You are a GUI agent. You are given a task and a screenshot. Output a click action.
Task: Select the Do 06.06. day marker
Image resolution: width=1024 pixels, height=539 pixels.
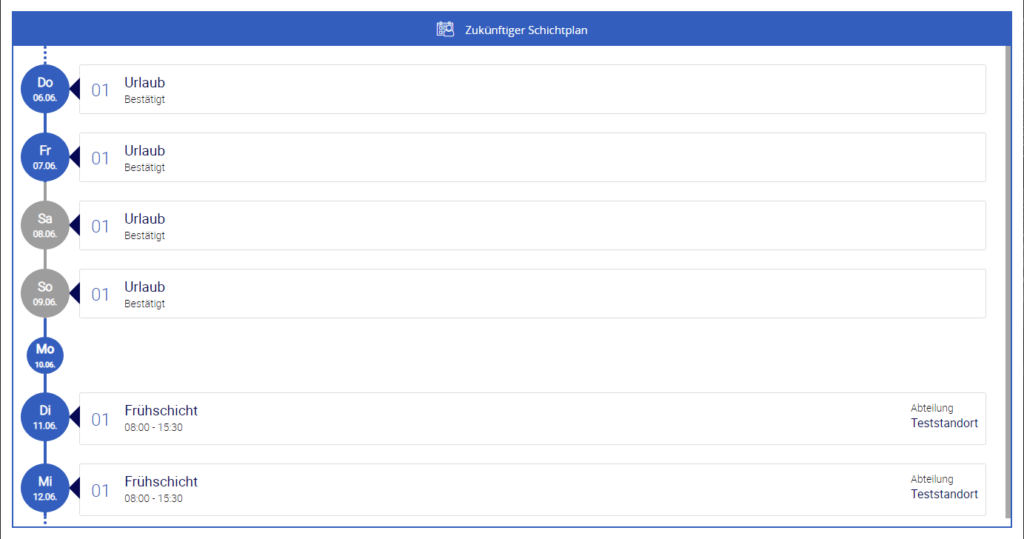click(x=45, y=89)
